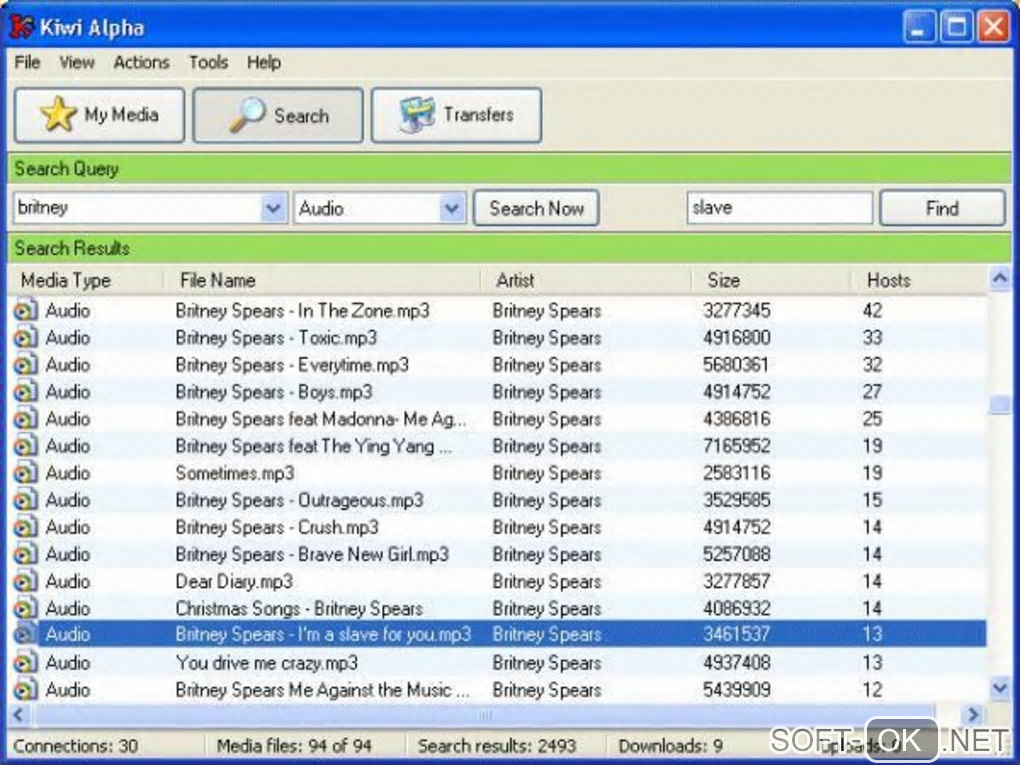Click horizontal scrollbar left arrow

19,715
